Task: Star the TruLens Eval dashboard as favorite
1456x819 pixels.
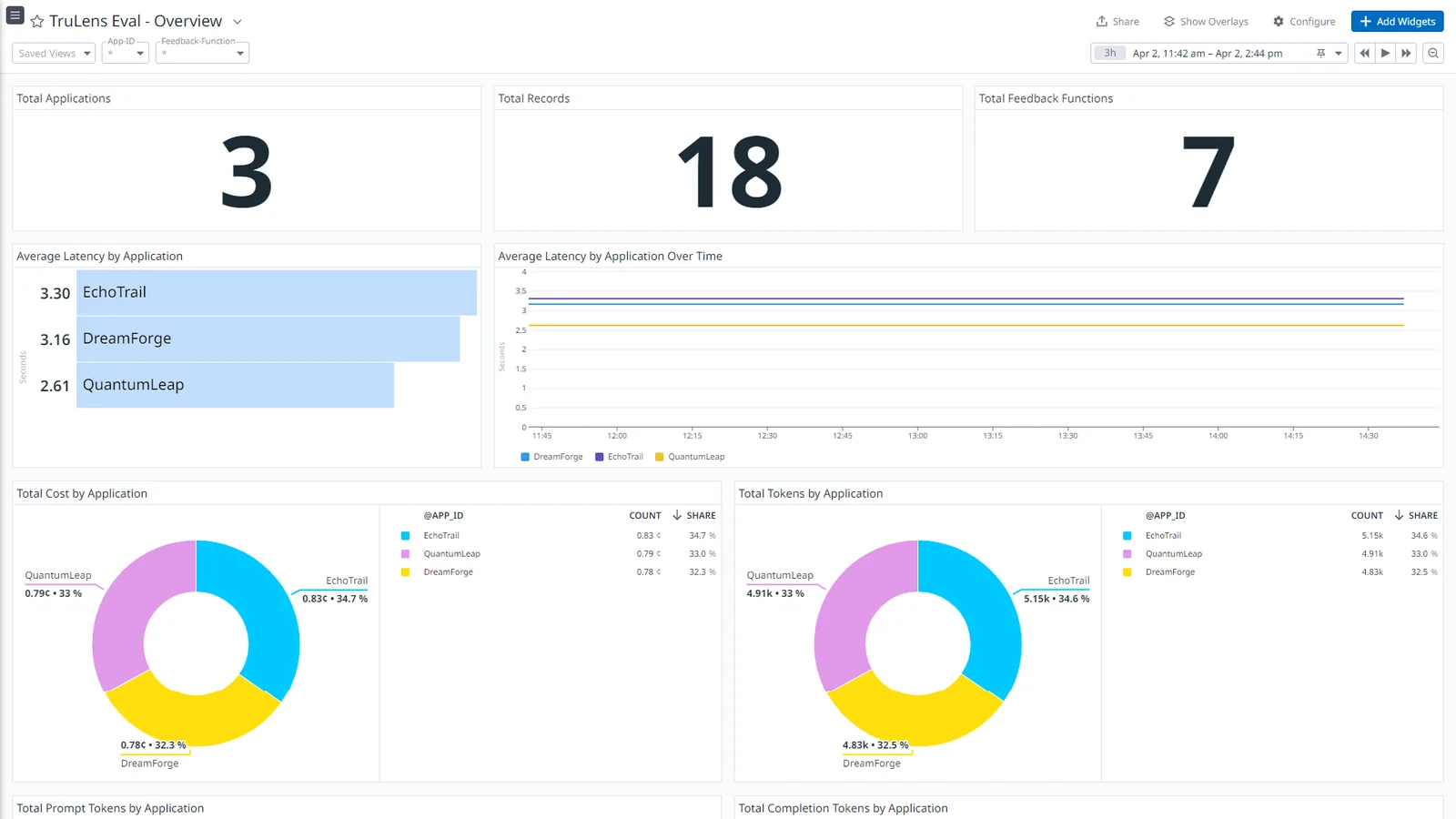Action: pos(37,22)
